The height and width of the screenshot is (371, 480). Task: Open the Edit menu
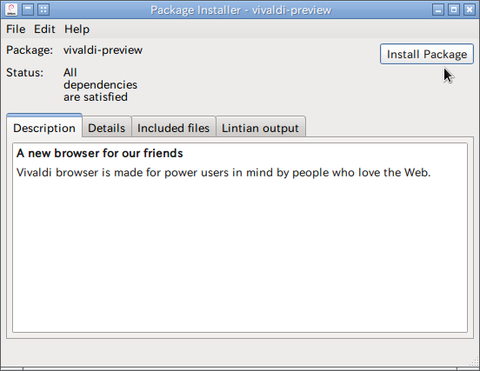pyautogui.click(x=44, y=29)
